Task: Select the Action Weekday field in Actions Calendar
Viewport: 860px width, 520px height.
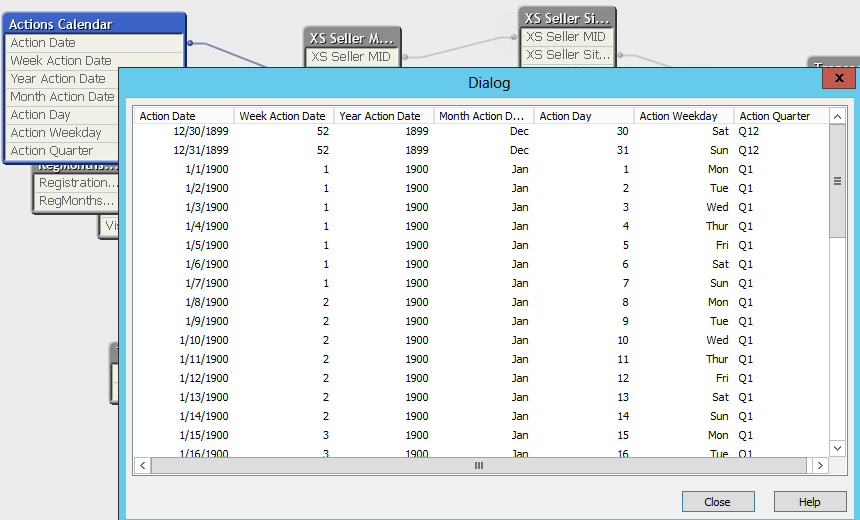Action: 56,133
